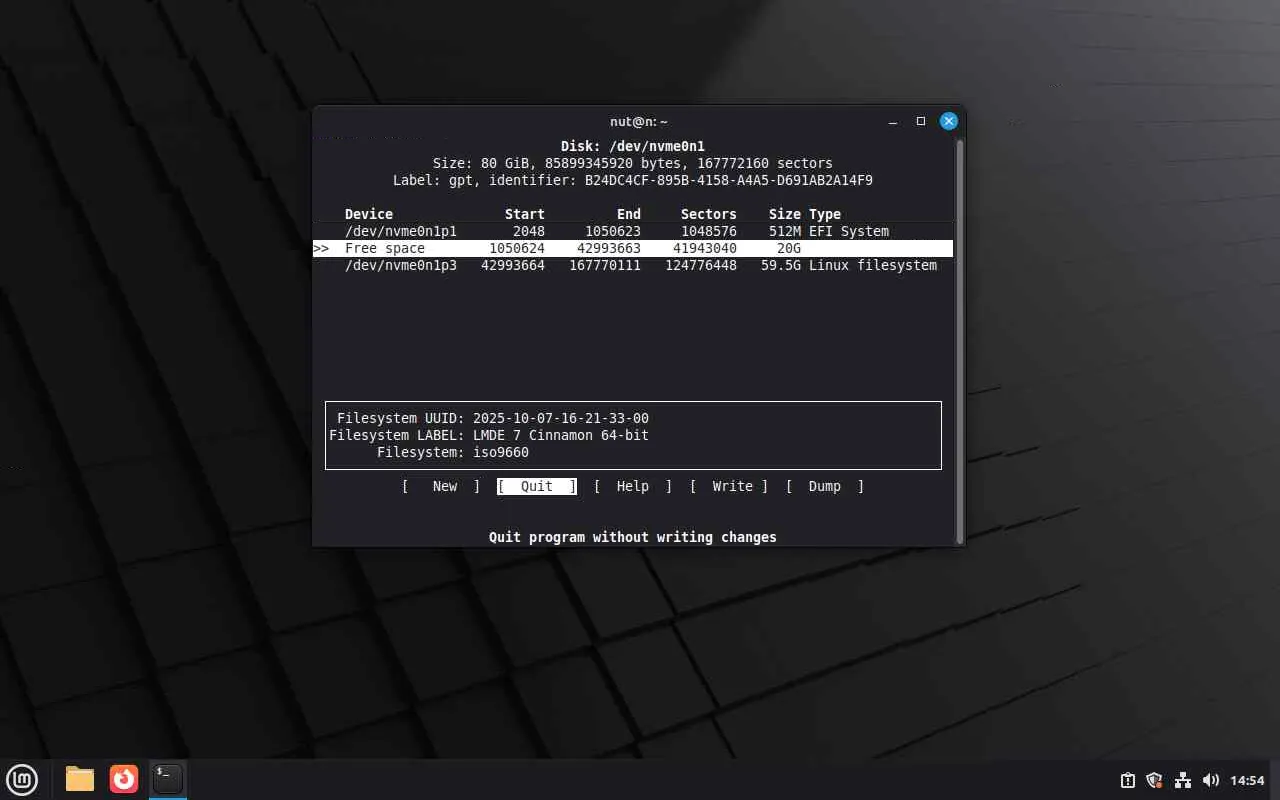Screen dimensions: 1280x800
Task: Select the /dev/nvme0n1p1 partition row
Action: coord(633,231)
